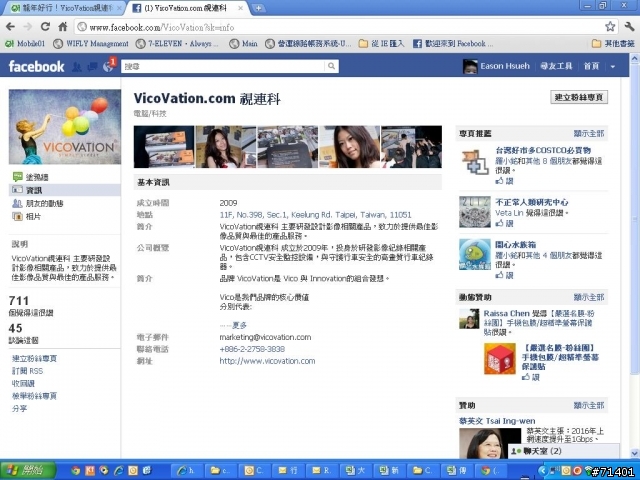Click 檢舉粉絲專頁 report link in sidebar

[x=35, y=396]
